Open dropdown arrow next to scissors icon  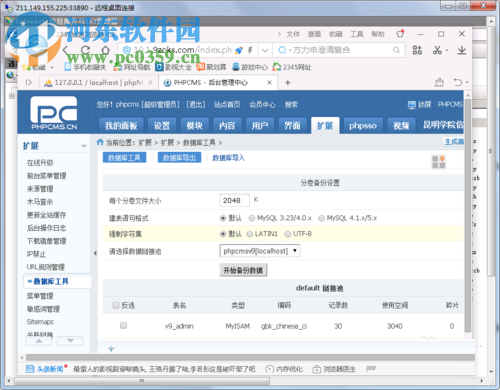click(447, 50)
